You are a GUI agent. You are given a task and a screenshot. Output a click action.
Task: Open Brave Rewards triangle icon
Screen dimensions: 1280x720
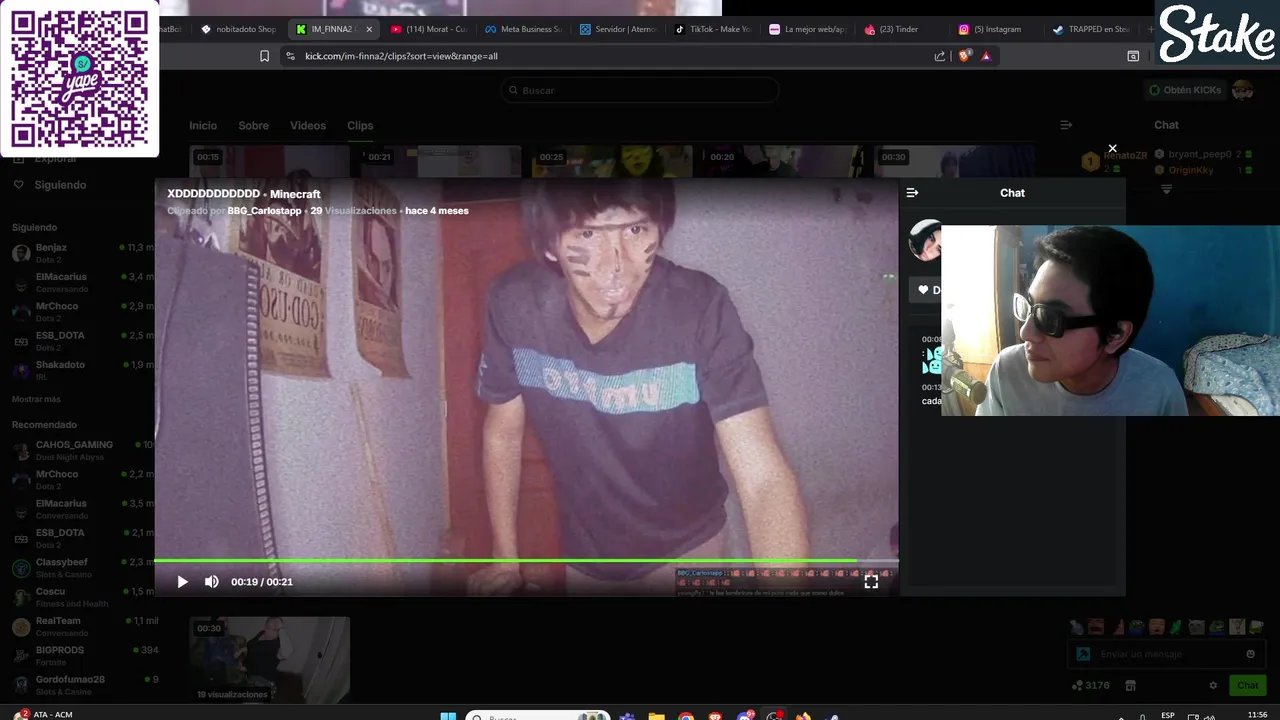pos(986,56)
